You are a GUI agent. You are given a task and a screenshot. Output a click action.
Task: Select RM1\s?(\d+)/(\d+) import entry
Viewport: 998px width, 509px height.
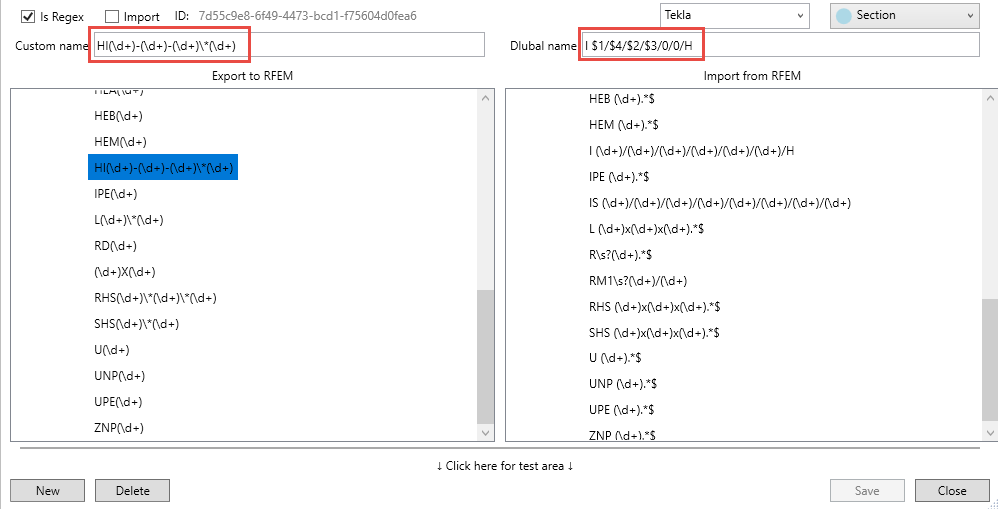coord(638,281)
